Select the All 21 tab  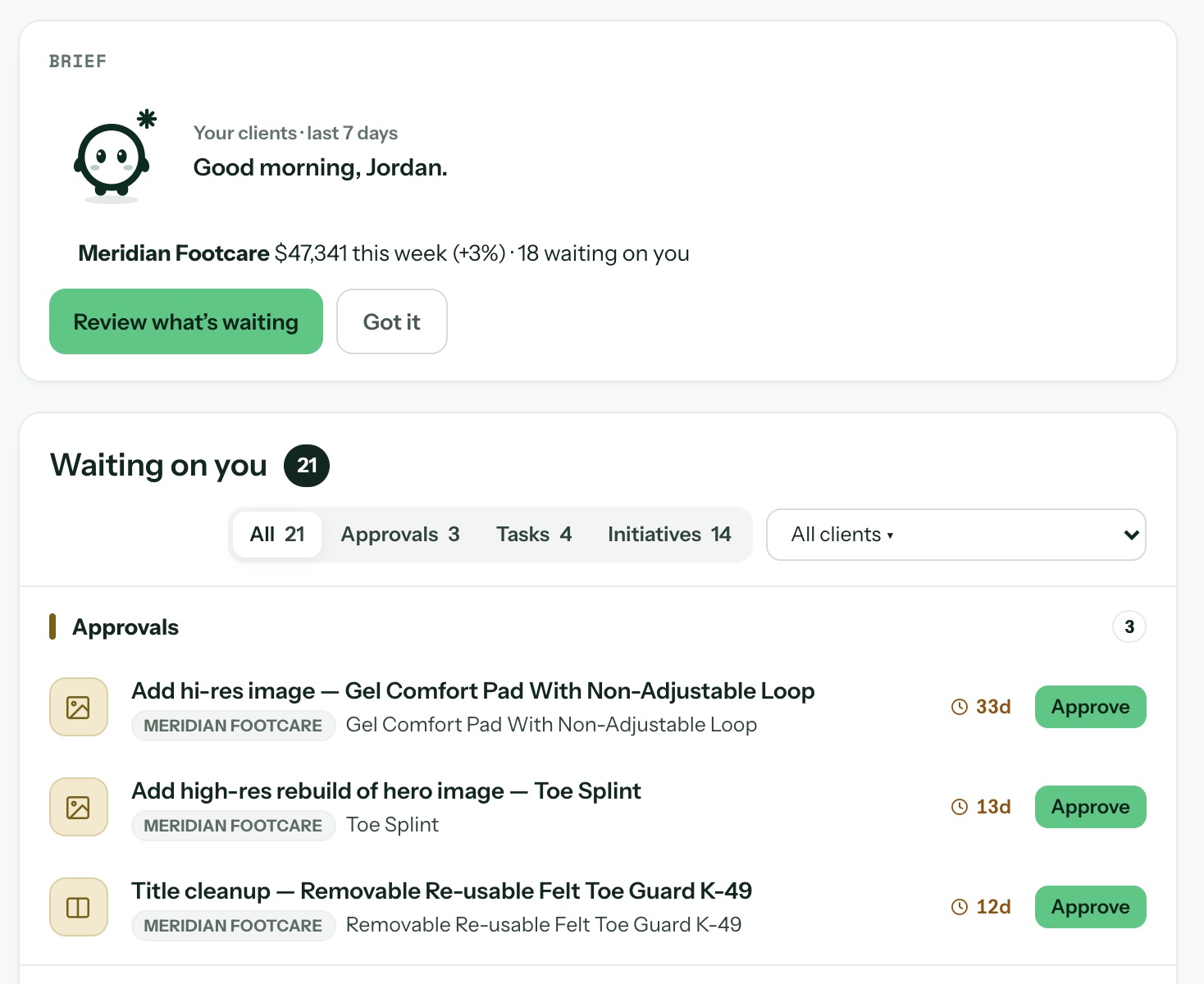click(x=277, y=535)
